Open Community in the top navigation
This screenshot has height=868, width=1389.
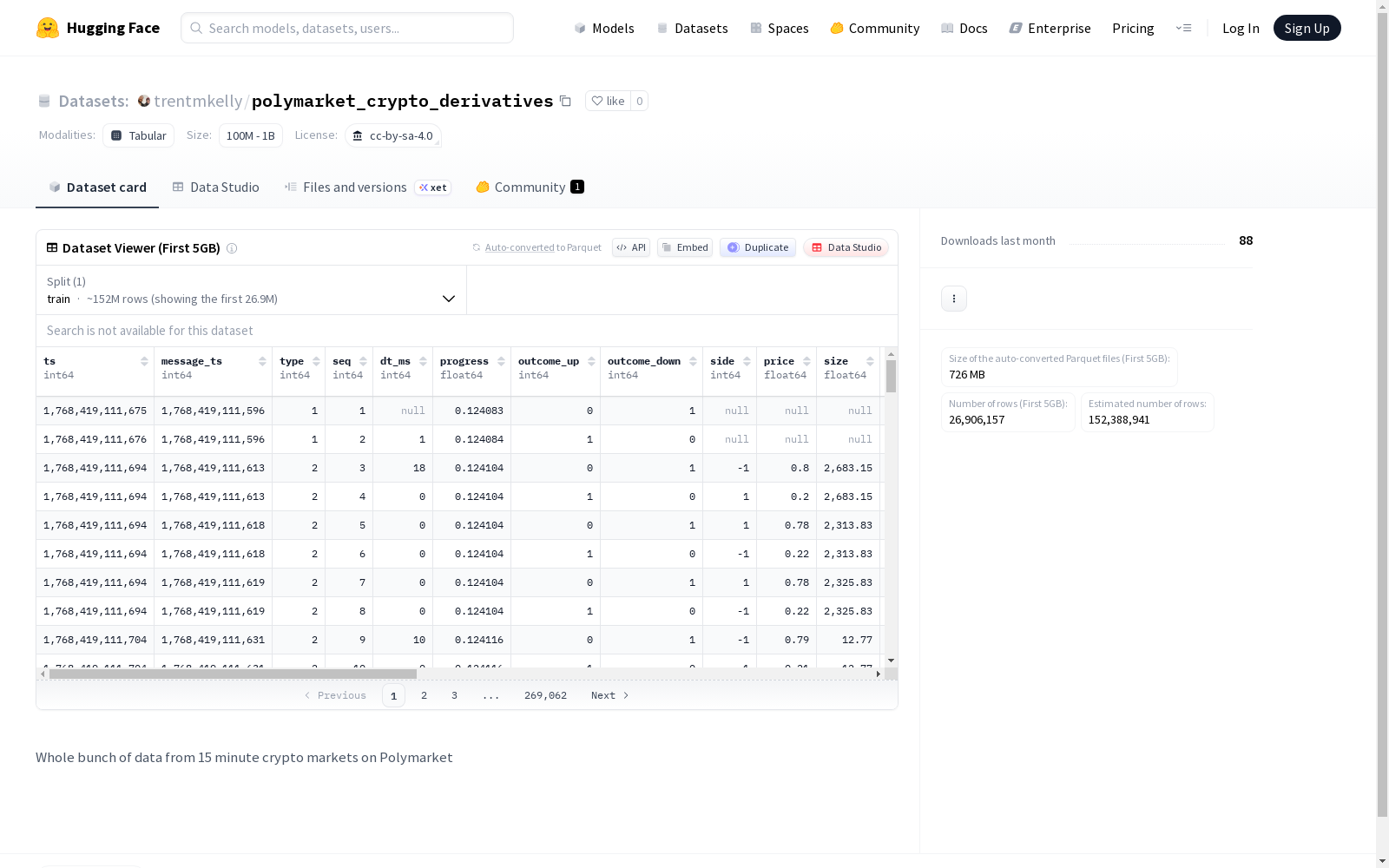(x=874, y=28)
